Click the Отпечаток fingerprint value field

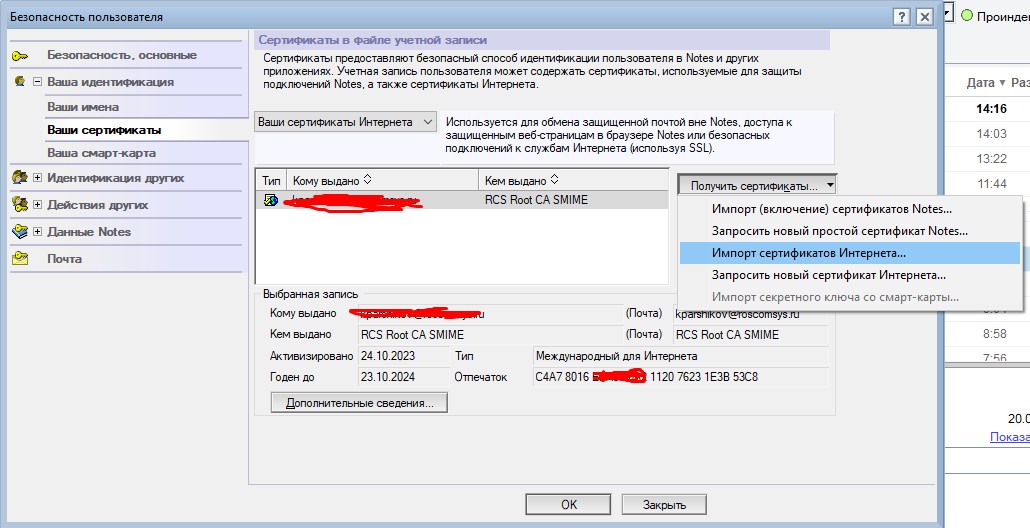pos(681,378)
